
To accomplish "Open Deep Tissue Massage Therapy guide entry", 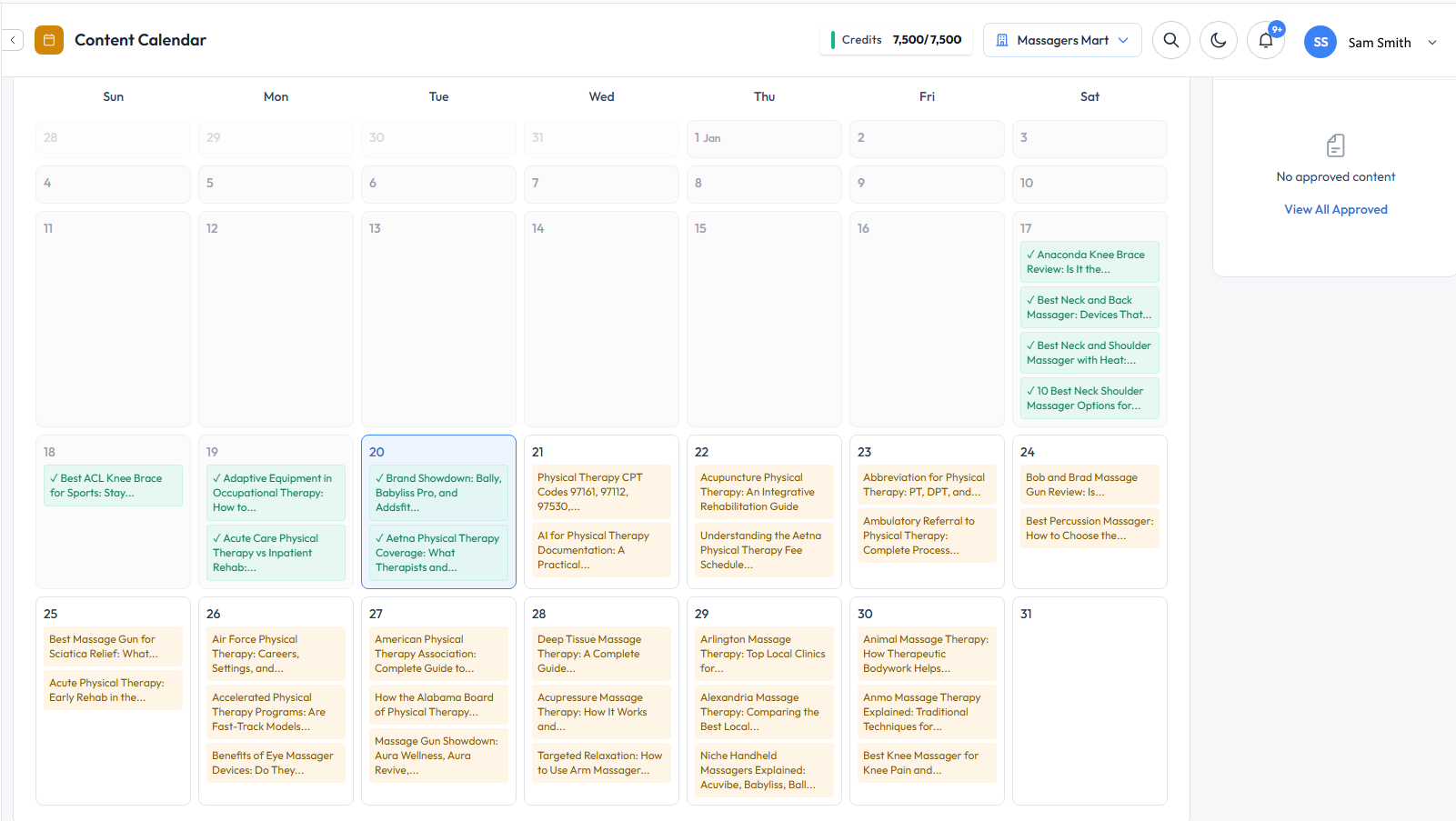I will 601,654.
